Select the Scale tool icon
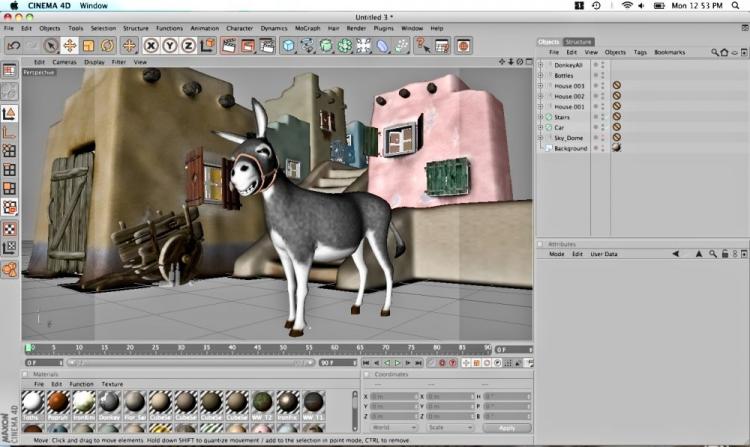The image size is (750, 447). [x=88, y=46]
